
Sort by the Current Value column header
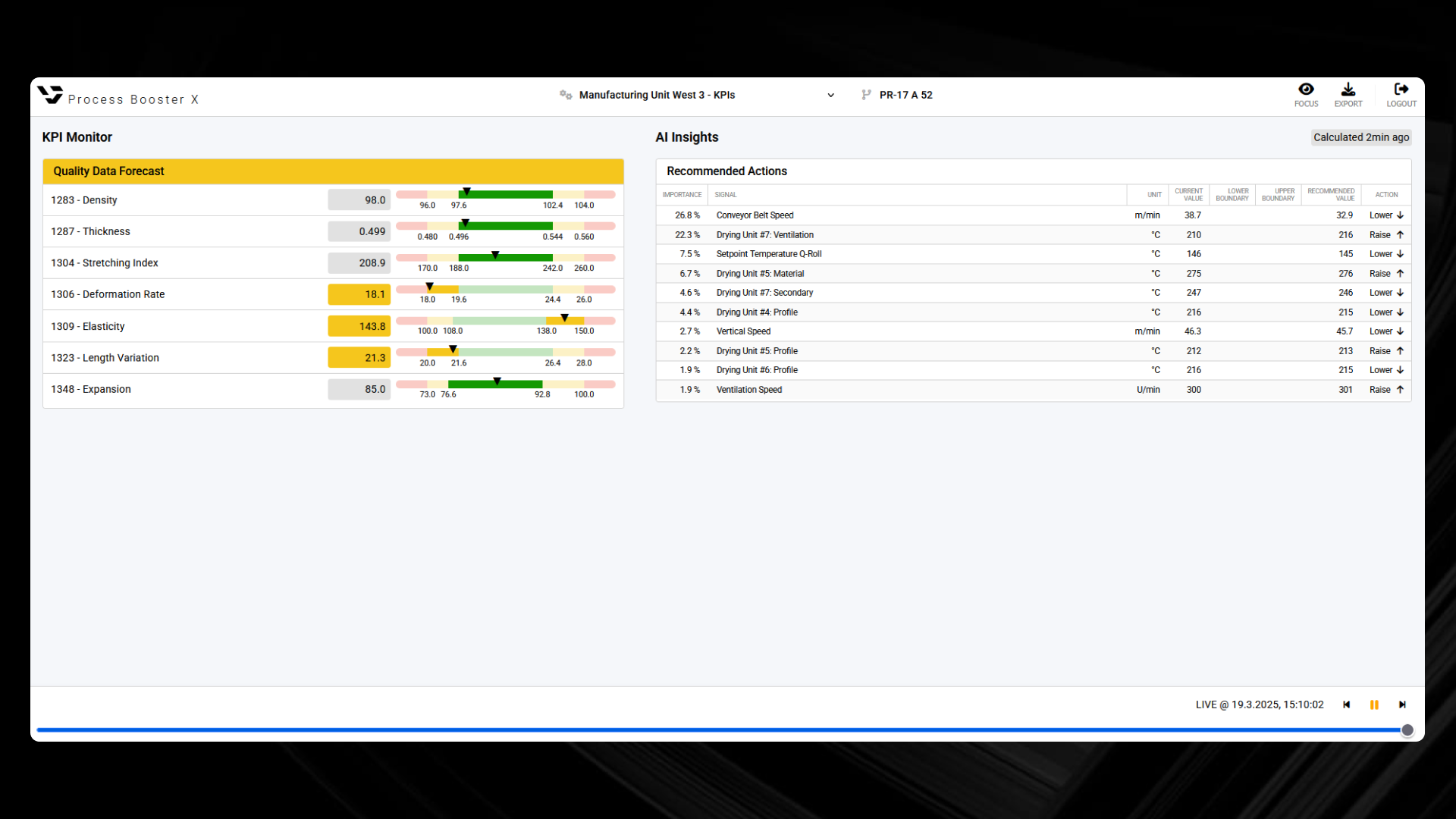tap(1189, 195)
